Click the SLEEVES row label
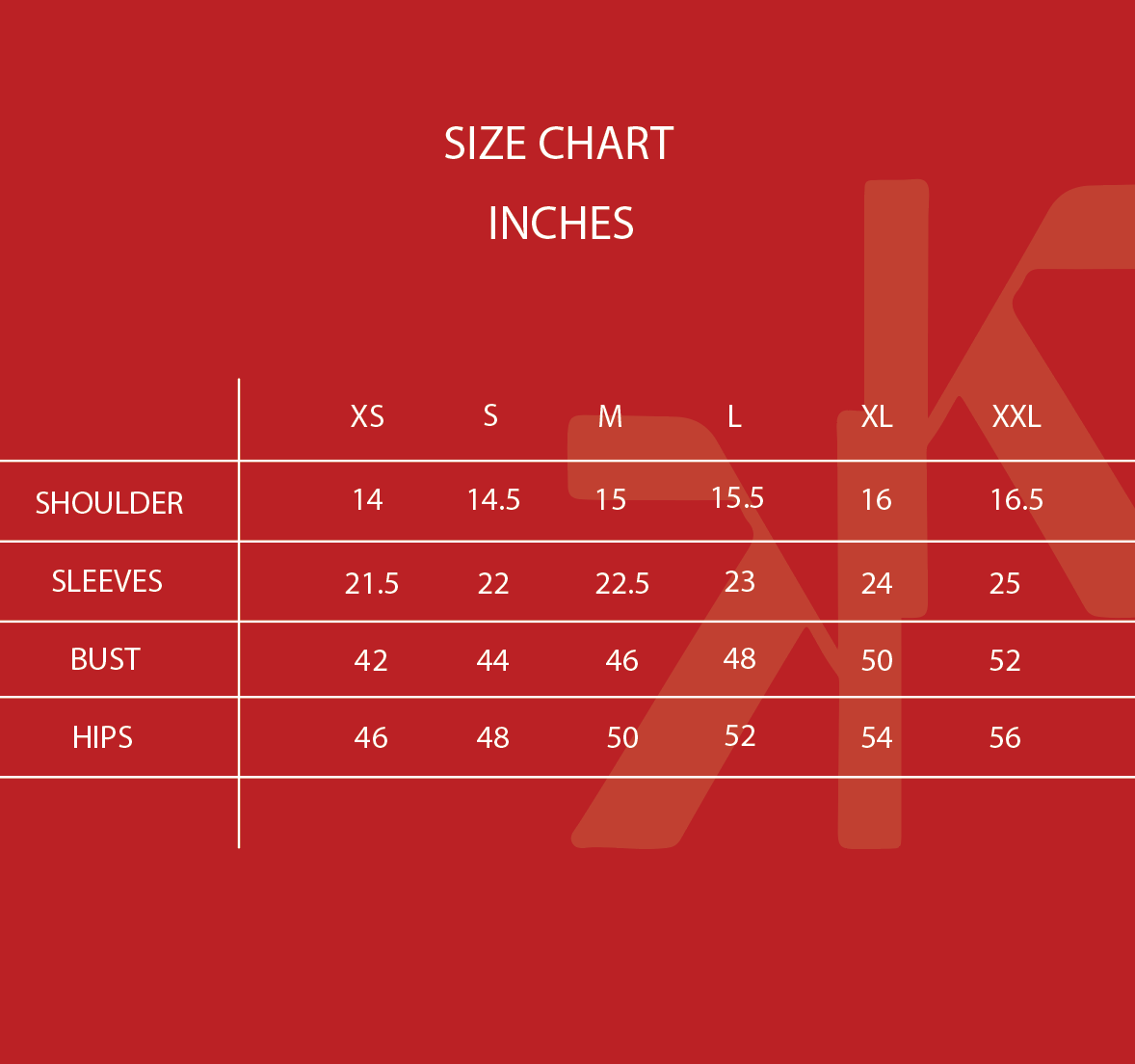 tap(107, 581)
